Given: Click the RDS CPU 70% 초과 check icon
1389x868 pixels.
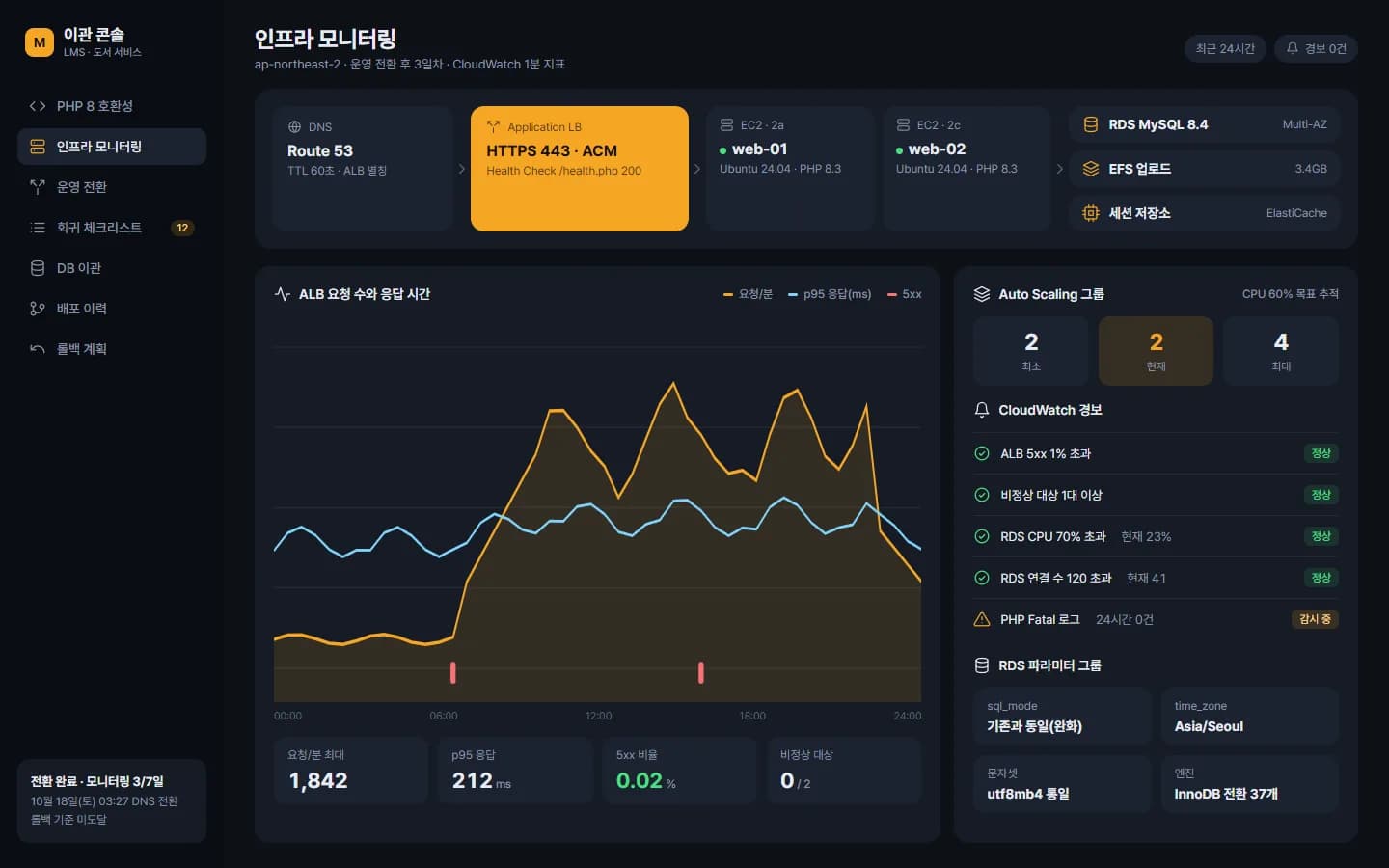Looking at the screenshot, I should tap(982, 536).
